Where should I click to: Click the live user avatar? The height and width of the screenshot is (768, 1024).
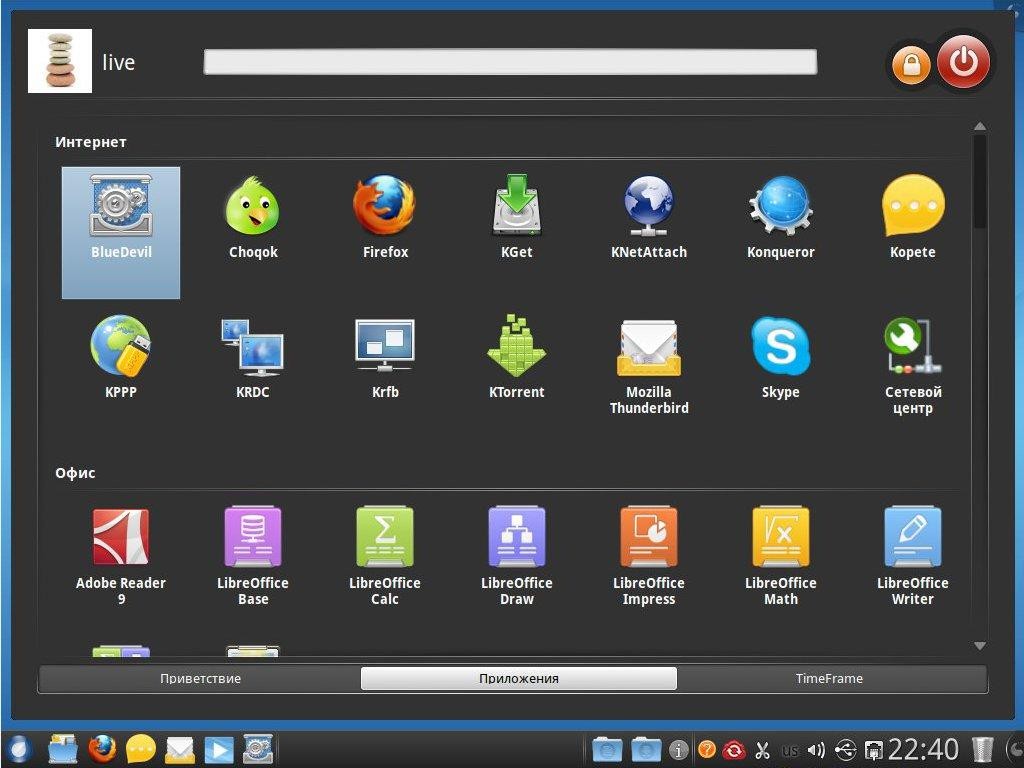[59, 61]
